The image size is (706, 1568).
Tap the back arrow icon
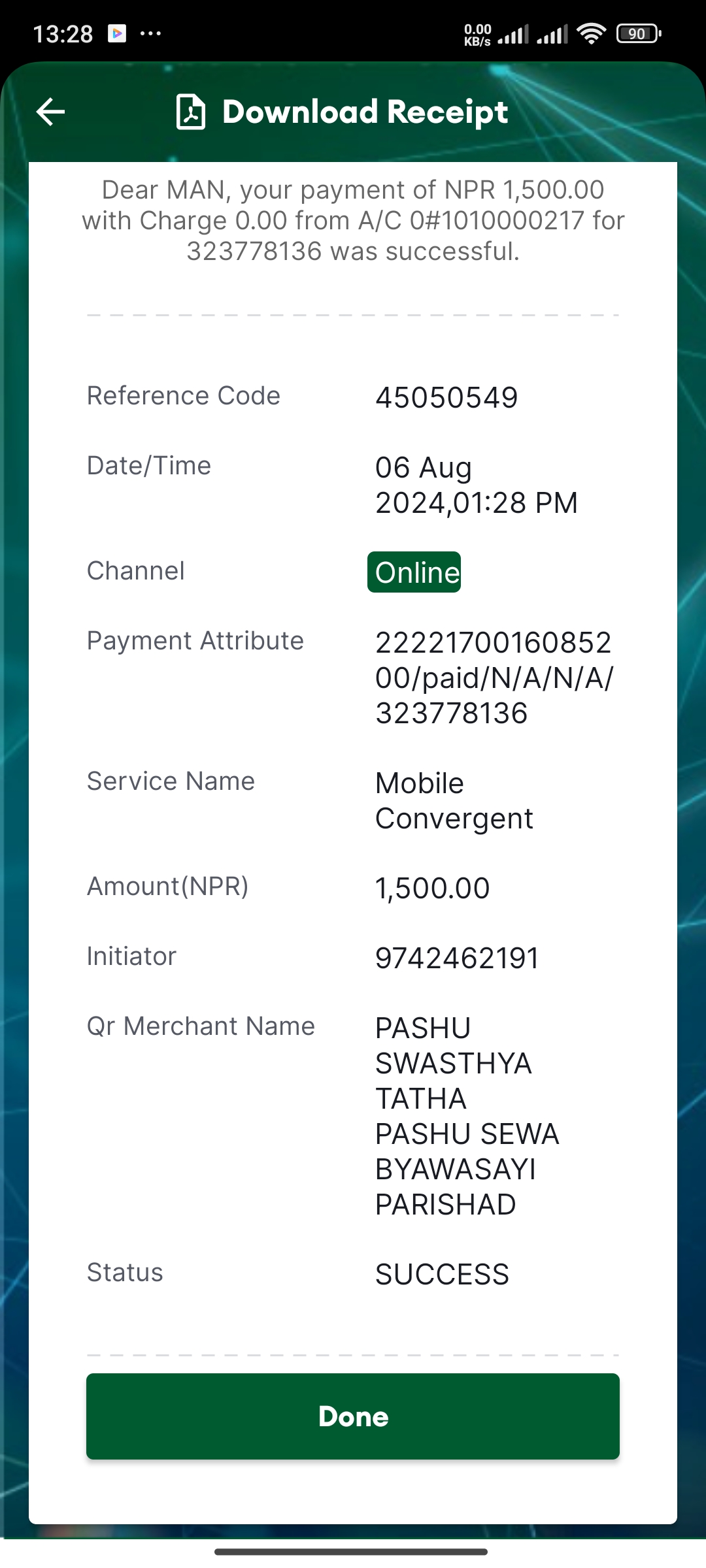click(50, 112)
